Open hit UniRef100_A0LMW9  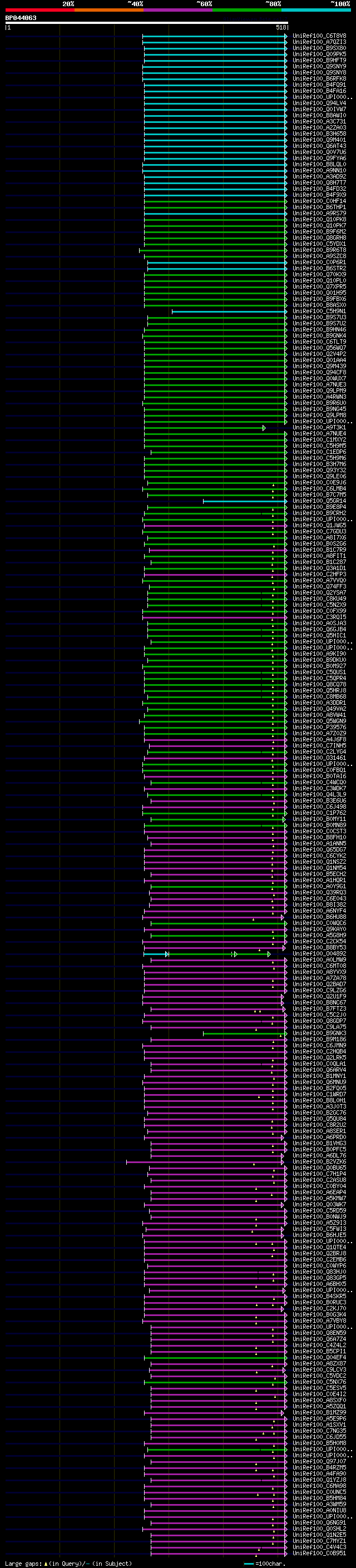pos(319,960)
